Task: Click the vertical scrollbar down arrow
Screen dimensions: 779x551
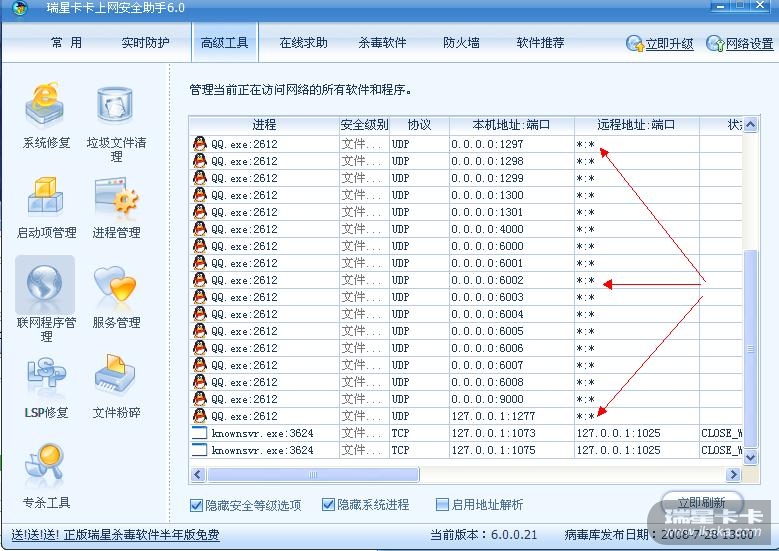Action: pyautogui.click(x=750, y=457)
